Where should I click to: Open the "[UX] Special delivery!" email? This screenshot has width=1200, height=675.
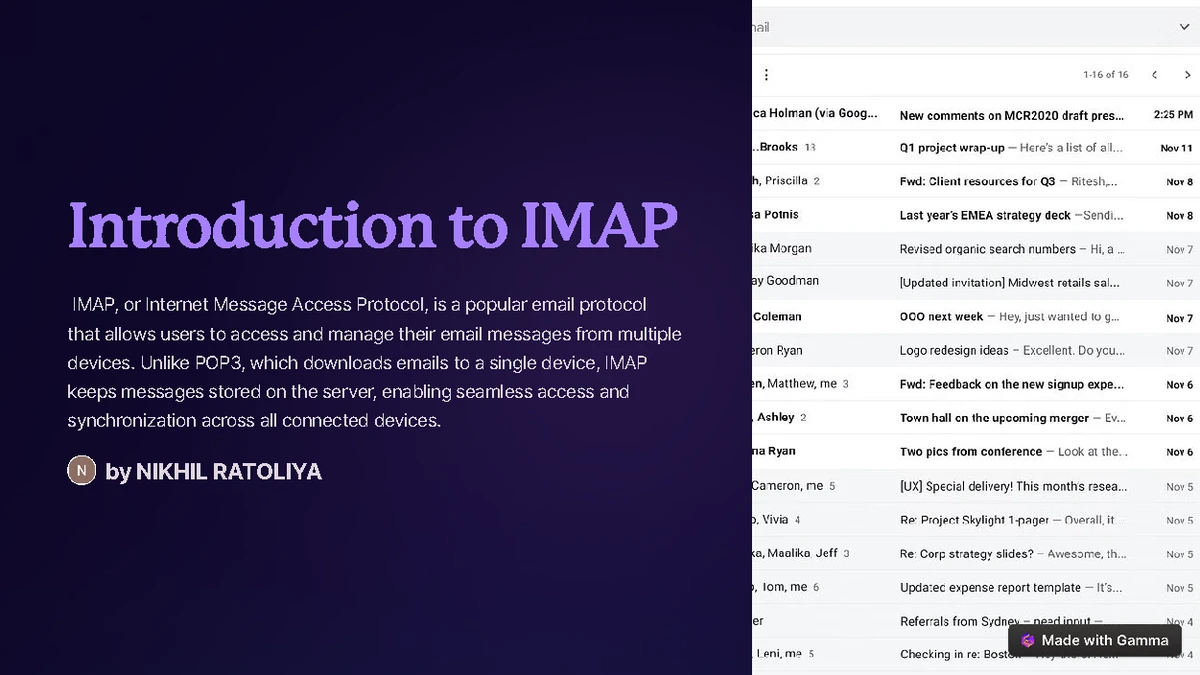[x=975, y=486]
